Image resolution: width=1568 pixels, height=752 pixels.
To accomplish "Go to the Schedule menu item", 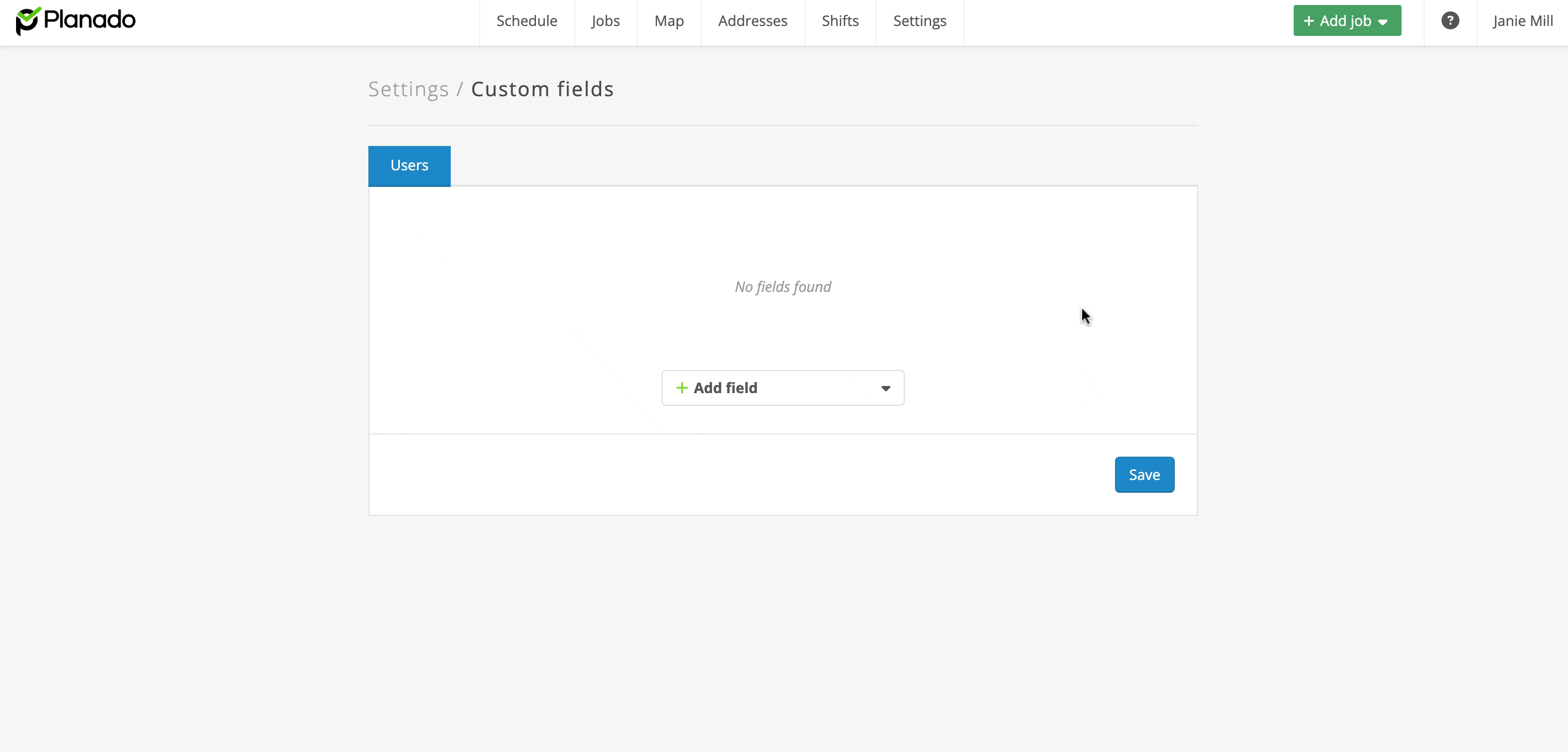I will pyautogui.click(x=527, y=22).
